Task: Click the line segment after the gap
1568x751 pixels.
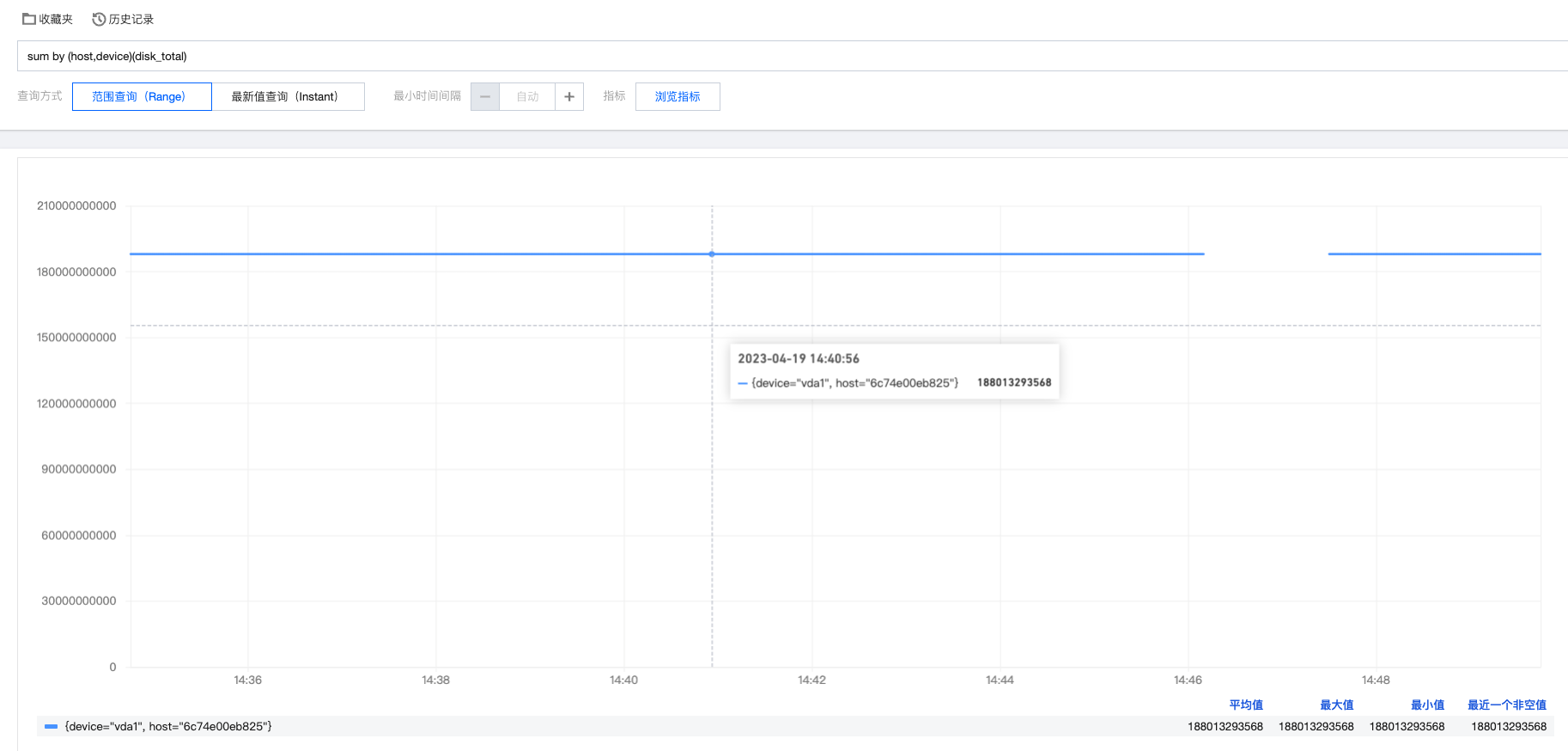Action: (1434, 254)
